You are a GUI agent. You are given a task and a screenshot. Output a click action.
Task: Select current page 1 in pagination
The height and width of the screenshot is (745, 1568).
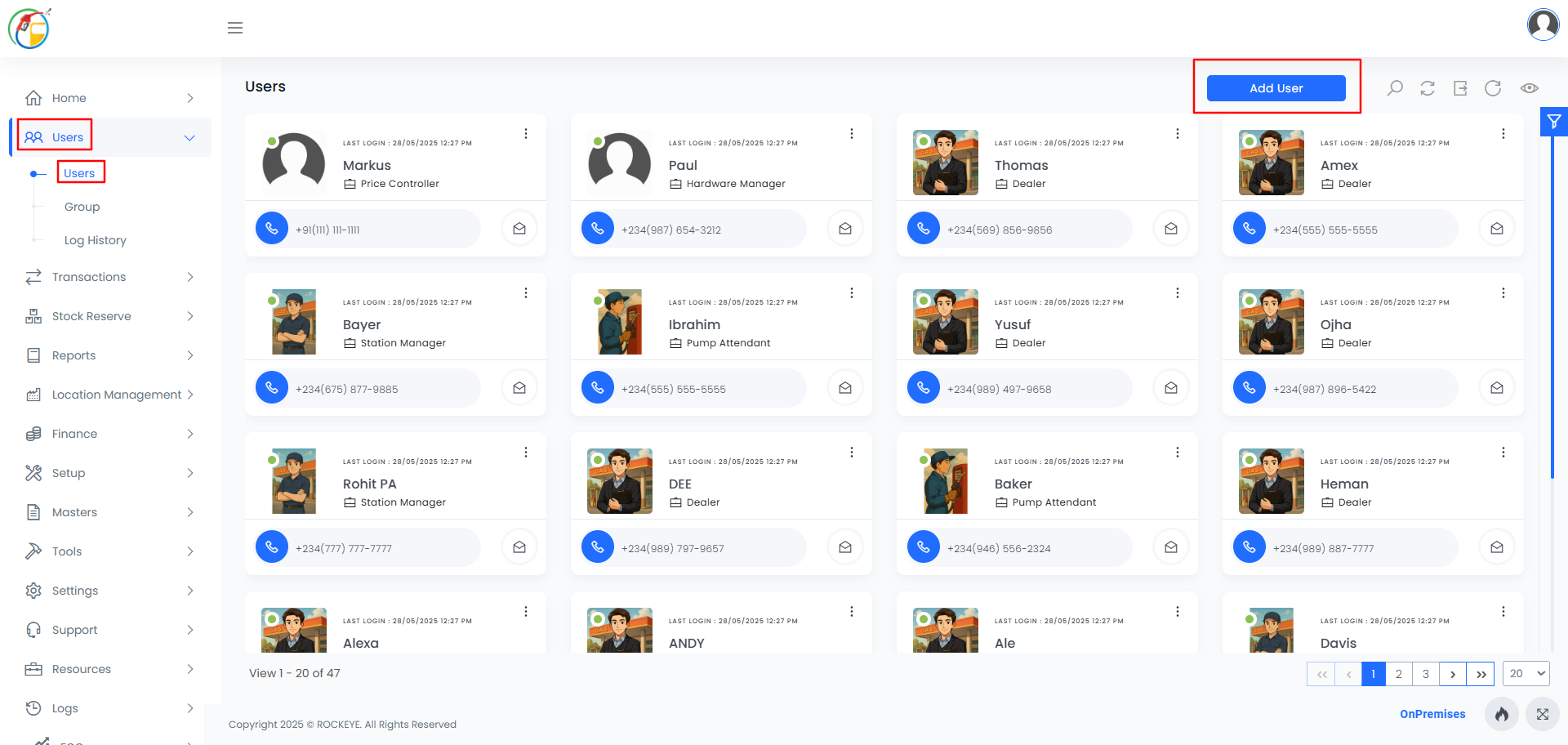click(x=1374, y=674)
